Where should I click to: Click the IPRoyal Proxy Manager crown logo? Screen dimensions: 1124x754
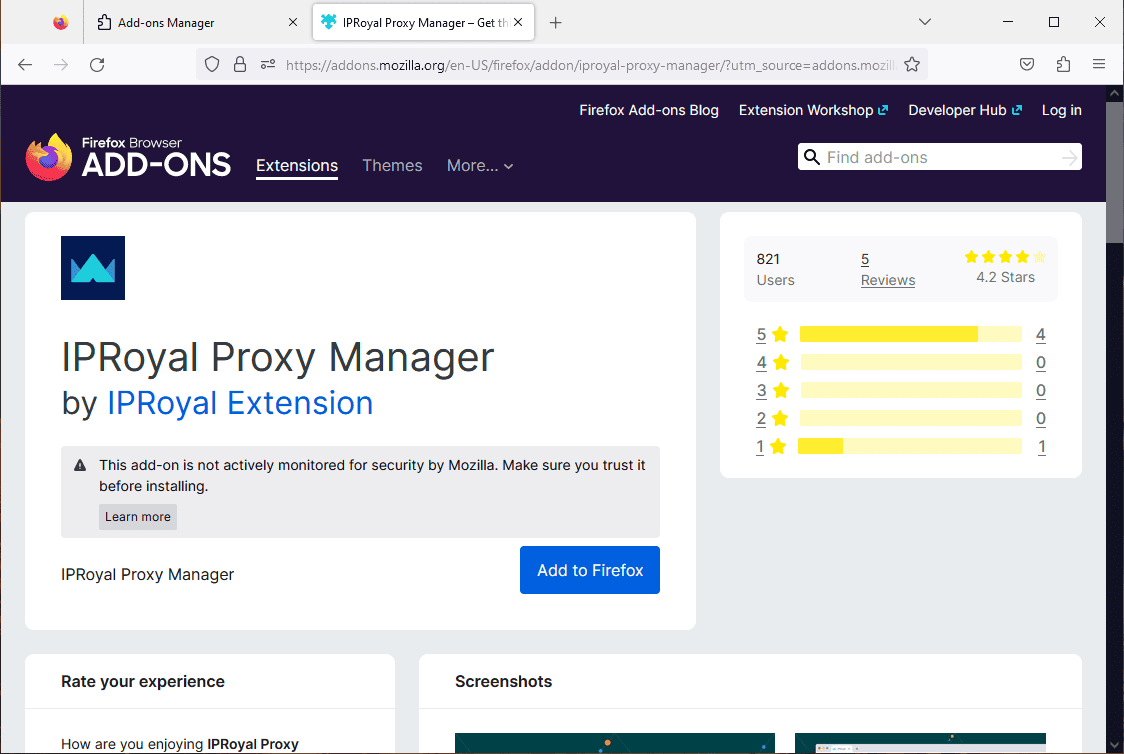[x=93, y=268]
